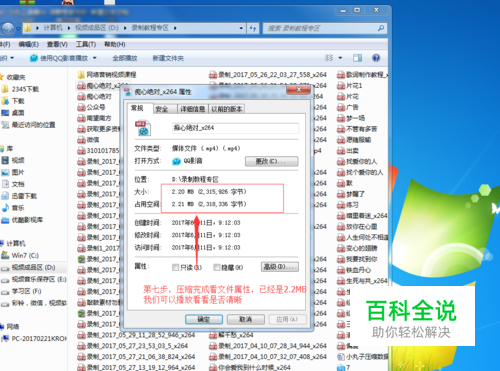Image resolution: width=500 pixels, height=371 pixels.
Task: Open 2345下载 in favorites sidebar
Action: 21,89
